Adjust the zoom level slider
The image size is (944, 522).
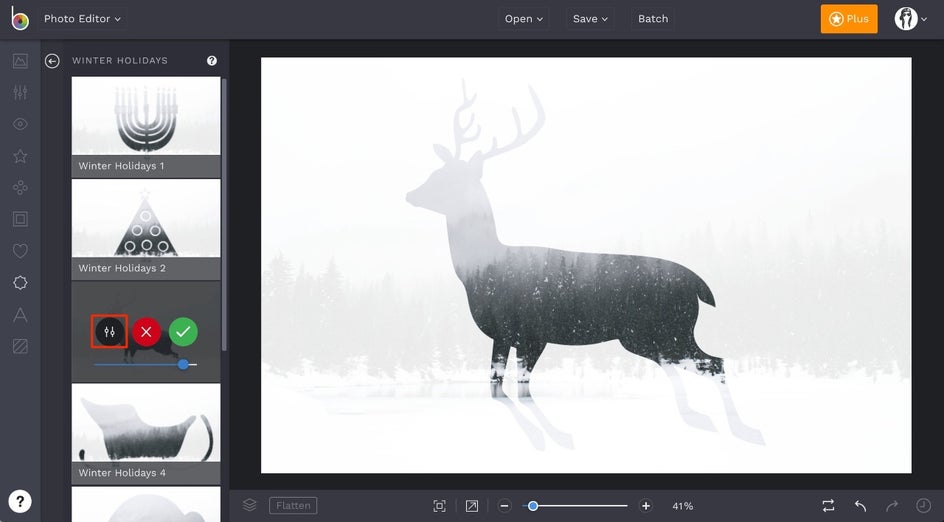pos(575,506)
